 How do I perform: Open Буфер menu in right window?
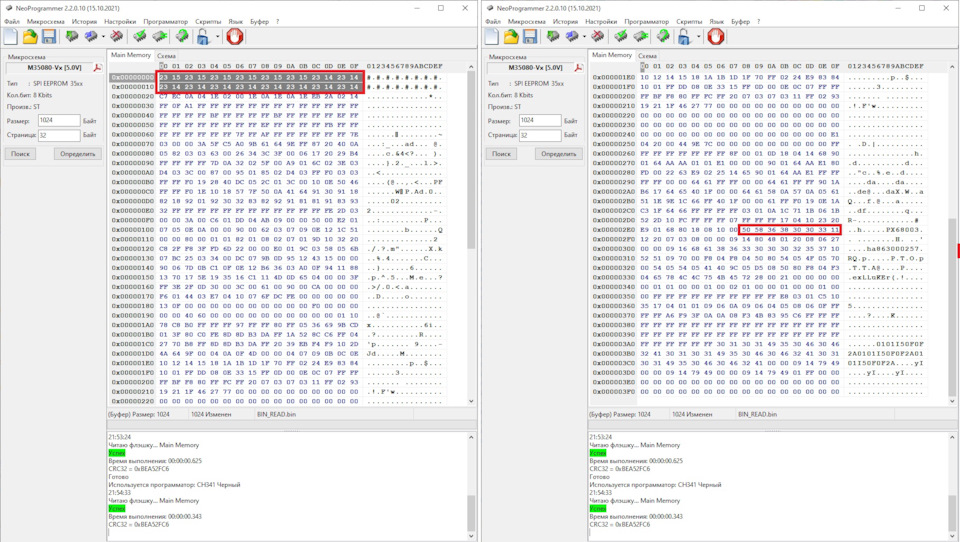tap(740, 21)
